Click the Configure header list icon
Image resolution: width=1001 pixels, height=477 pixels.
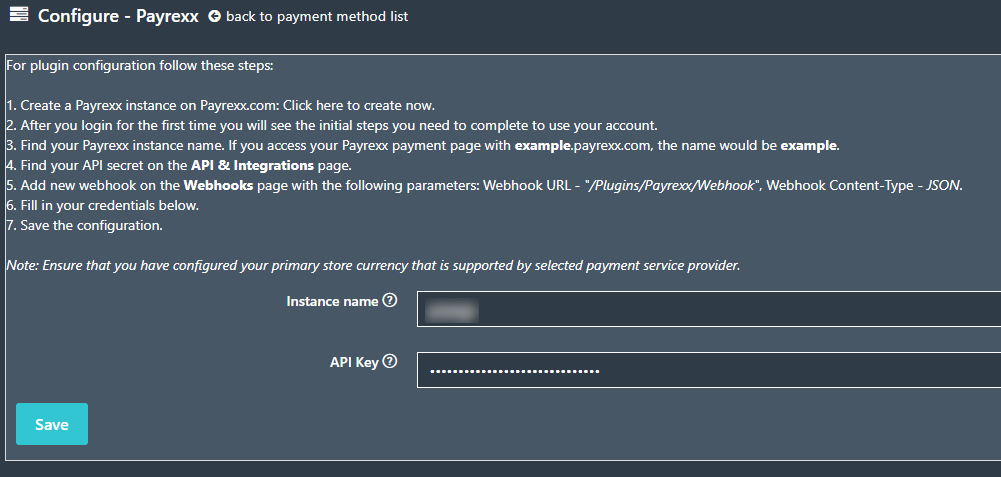point(19,14)
